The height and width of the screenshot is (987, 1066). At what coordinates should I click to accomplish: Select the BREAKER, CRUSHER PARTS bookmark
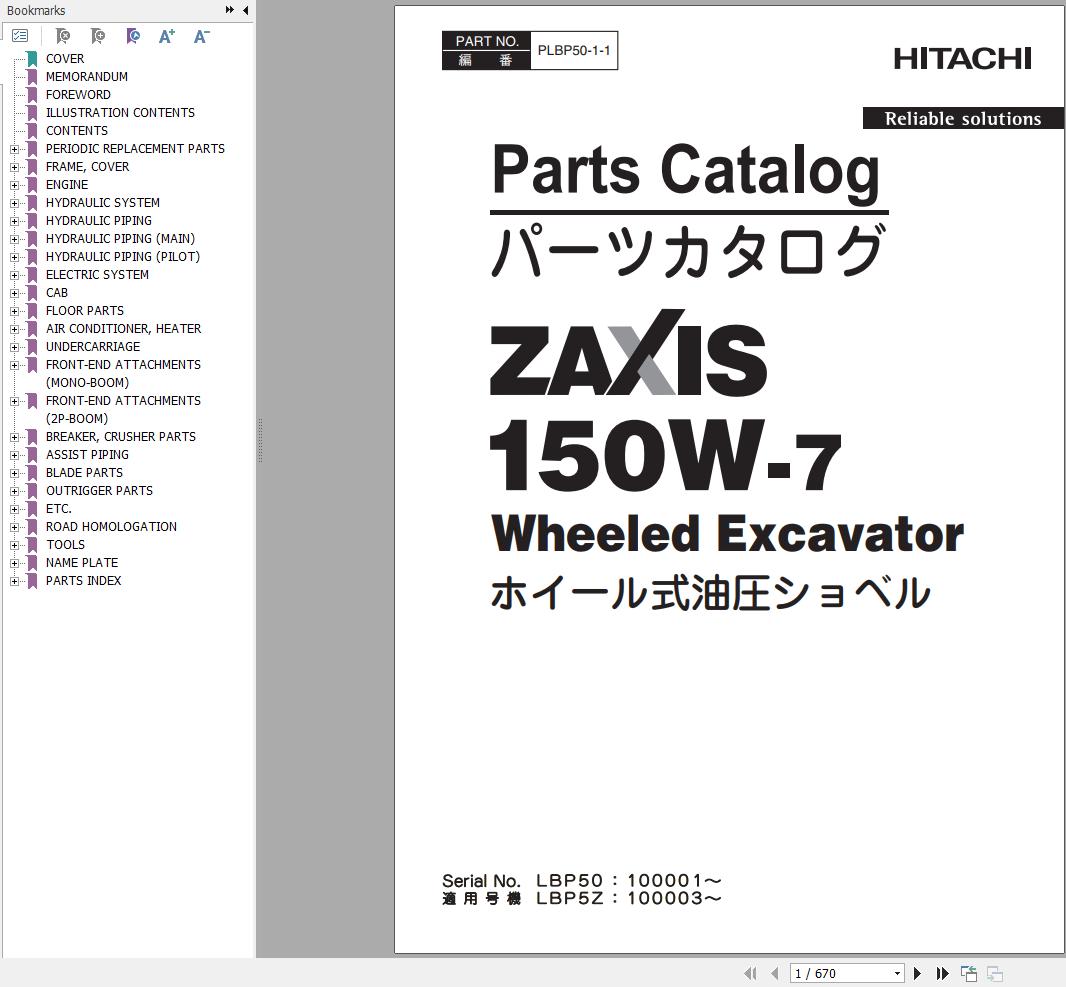pyautogui.click(x=121, y=436)
